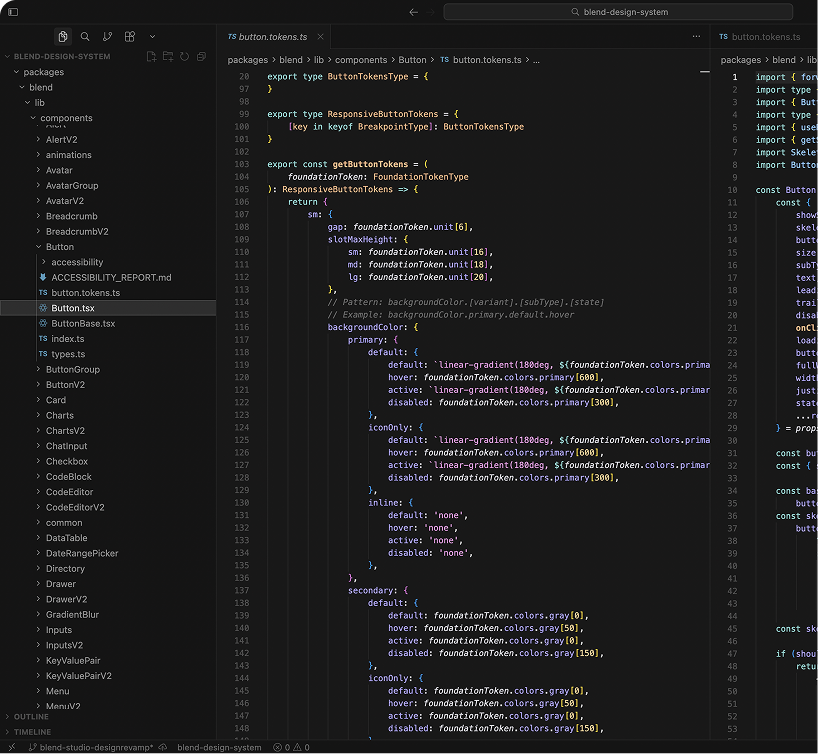Go forward with the navigation arrow
Screen dimensions: 818x754
click(430, 11)
